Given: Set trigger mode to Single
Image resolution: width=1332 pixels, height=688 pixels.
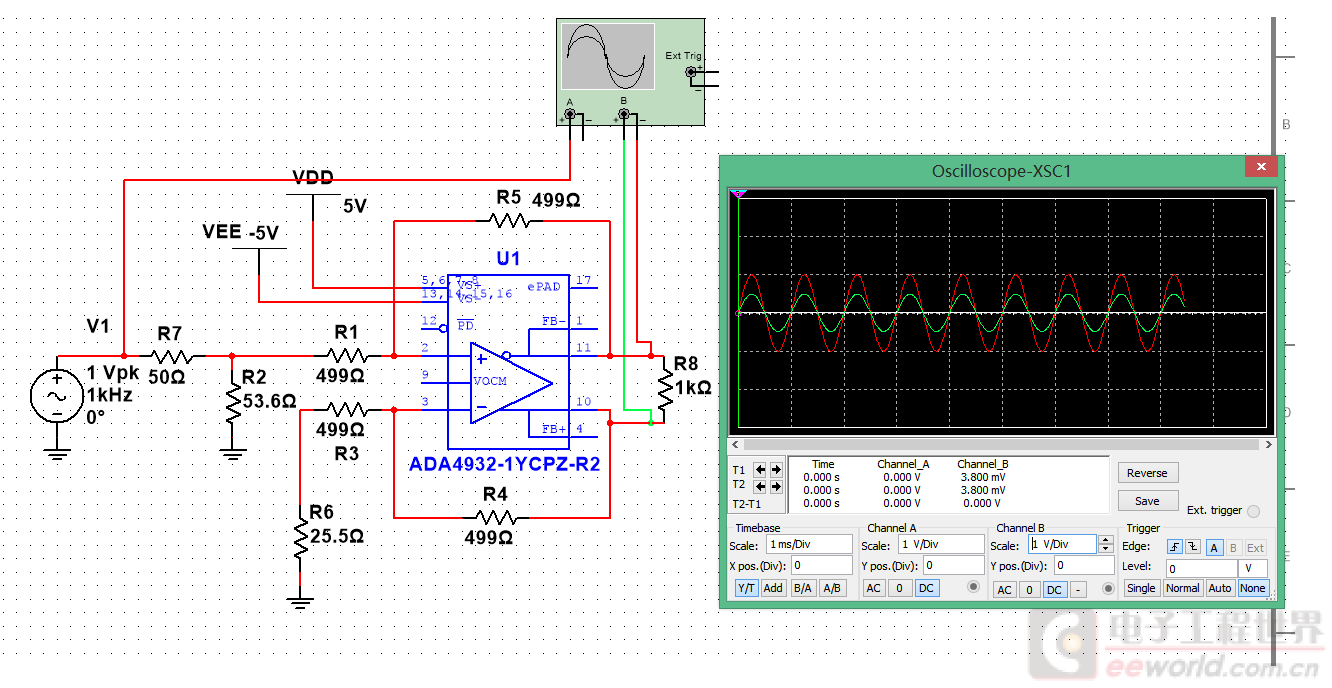Looking at the screenshot, I should coord(1141,588).
